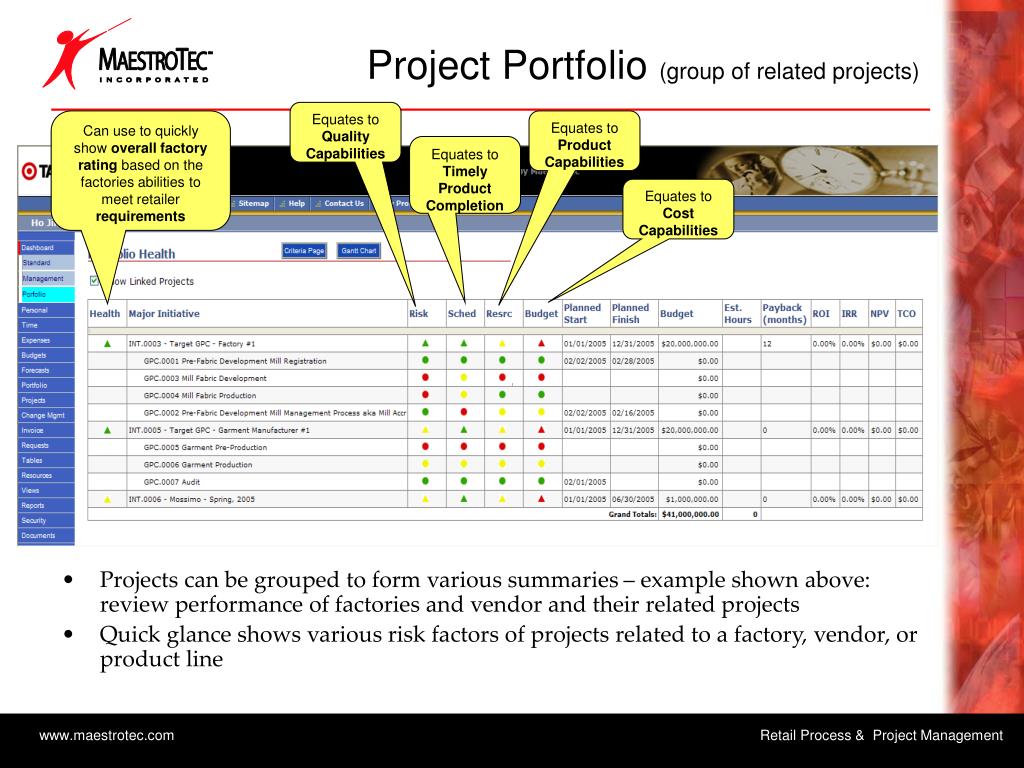Screen dimensions: 1024x768
Task: Click yellow sched dot for GPC.0003 row
Action: (x=464, y=377)
